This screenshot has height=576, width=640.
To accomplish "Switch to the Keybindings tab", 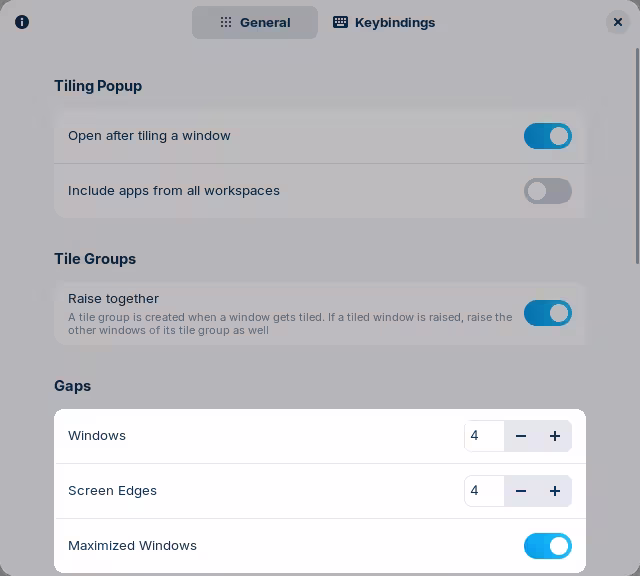I will [384, 22].
